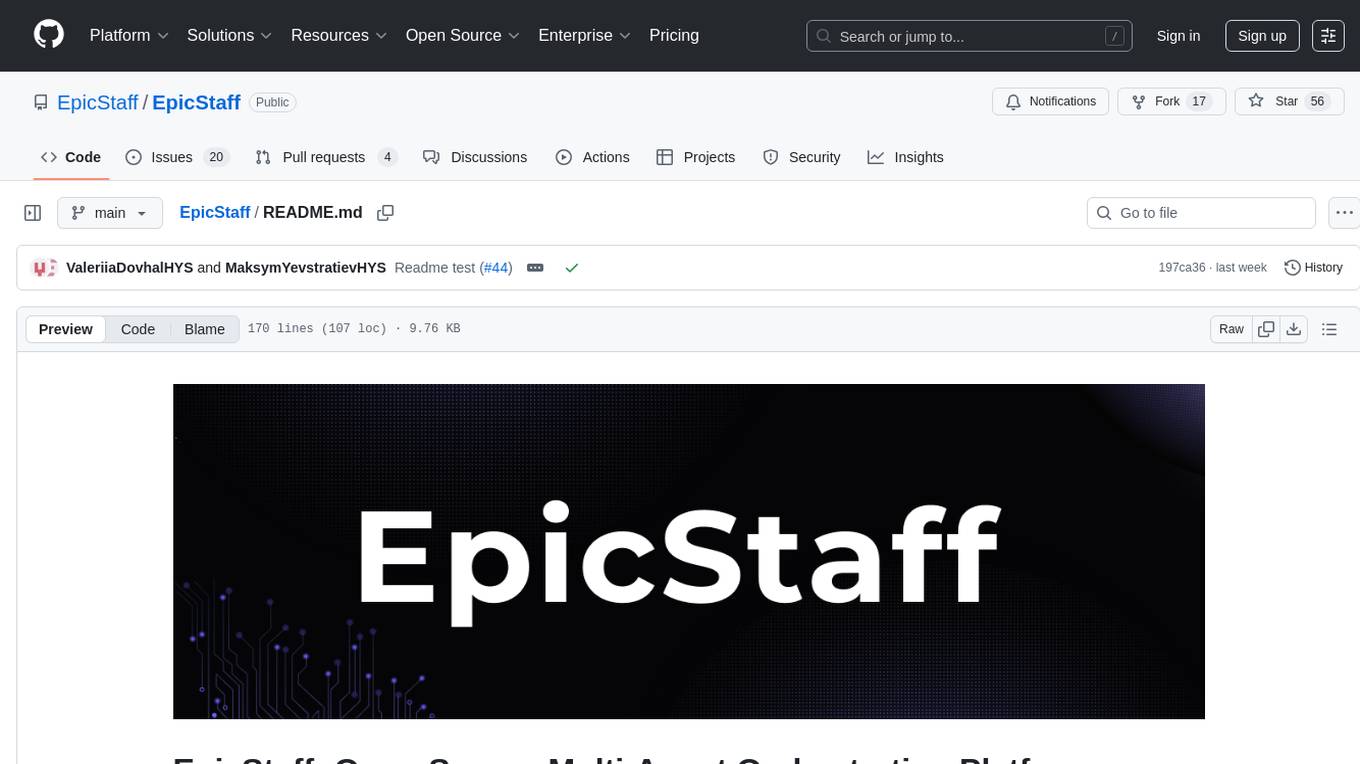Click the search magnifier icon in header
Viewport: 1360px width, 764px height.
tap(824, 36)
